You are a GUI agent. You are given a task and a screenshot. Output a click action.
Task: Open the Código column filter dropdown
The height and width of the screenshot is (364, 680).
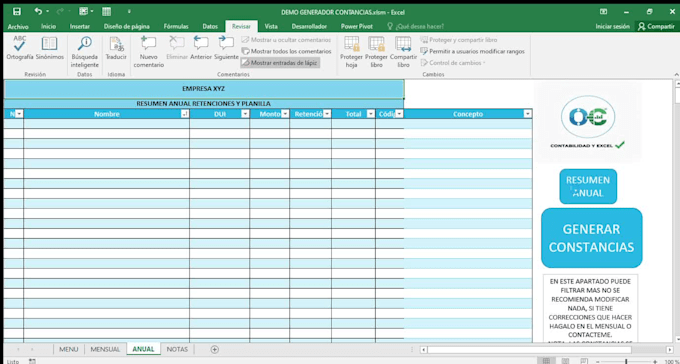[x=399, y=114]
